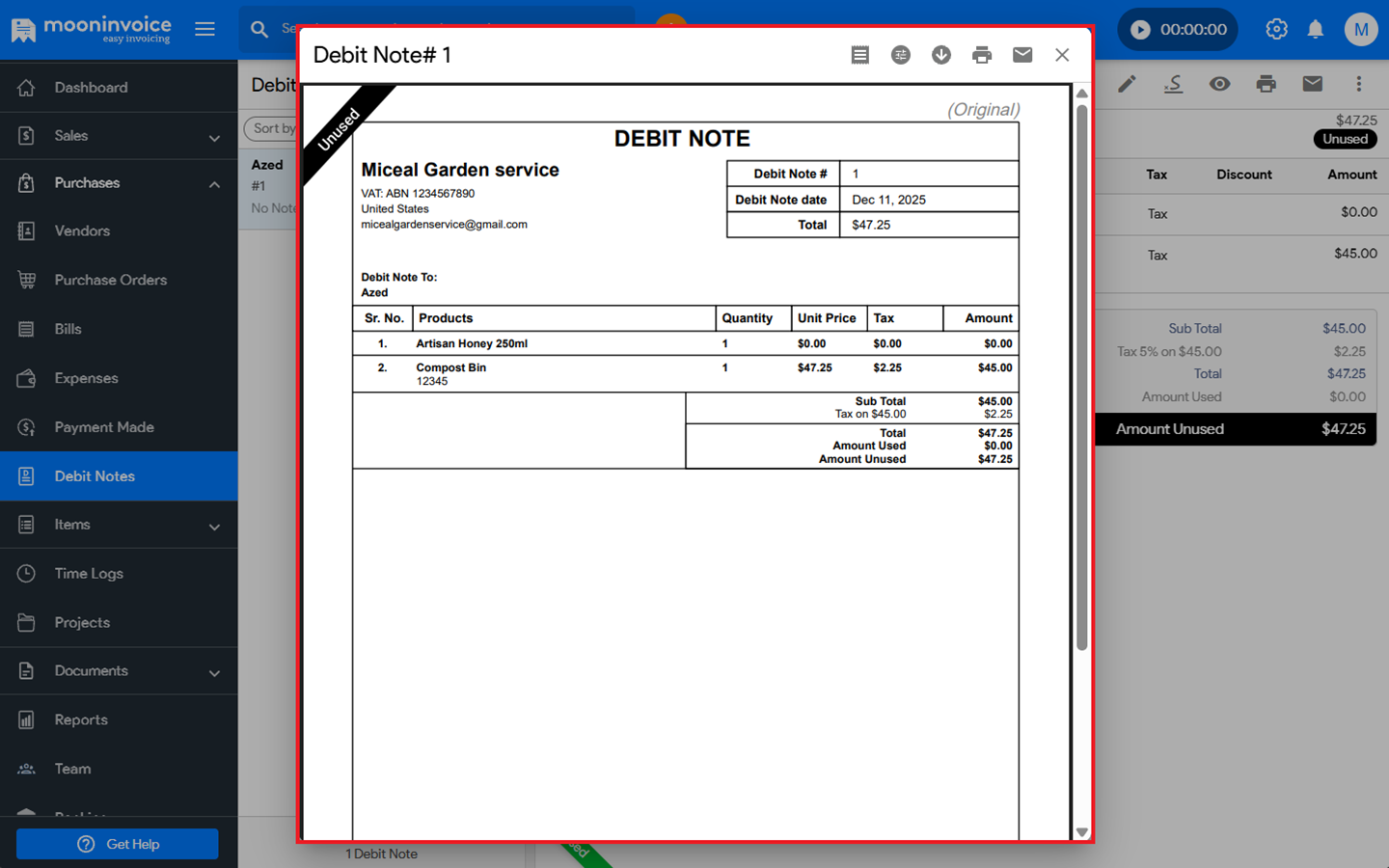1389x868 pixels.
Task: Click the preview scrollbar down arrow
Action: point(1081,831)
